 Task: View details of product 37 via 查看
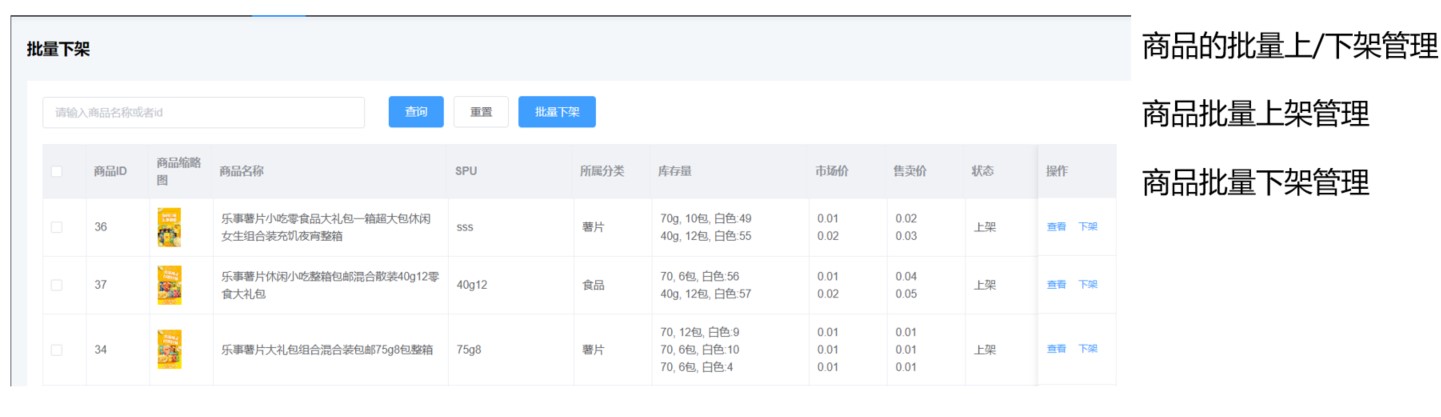coord(1056,285)
